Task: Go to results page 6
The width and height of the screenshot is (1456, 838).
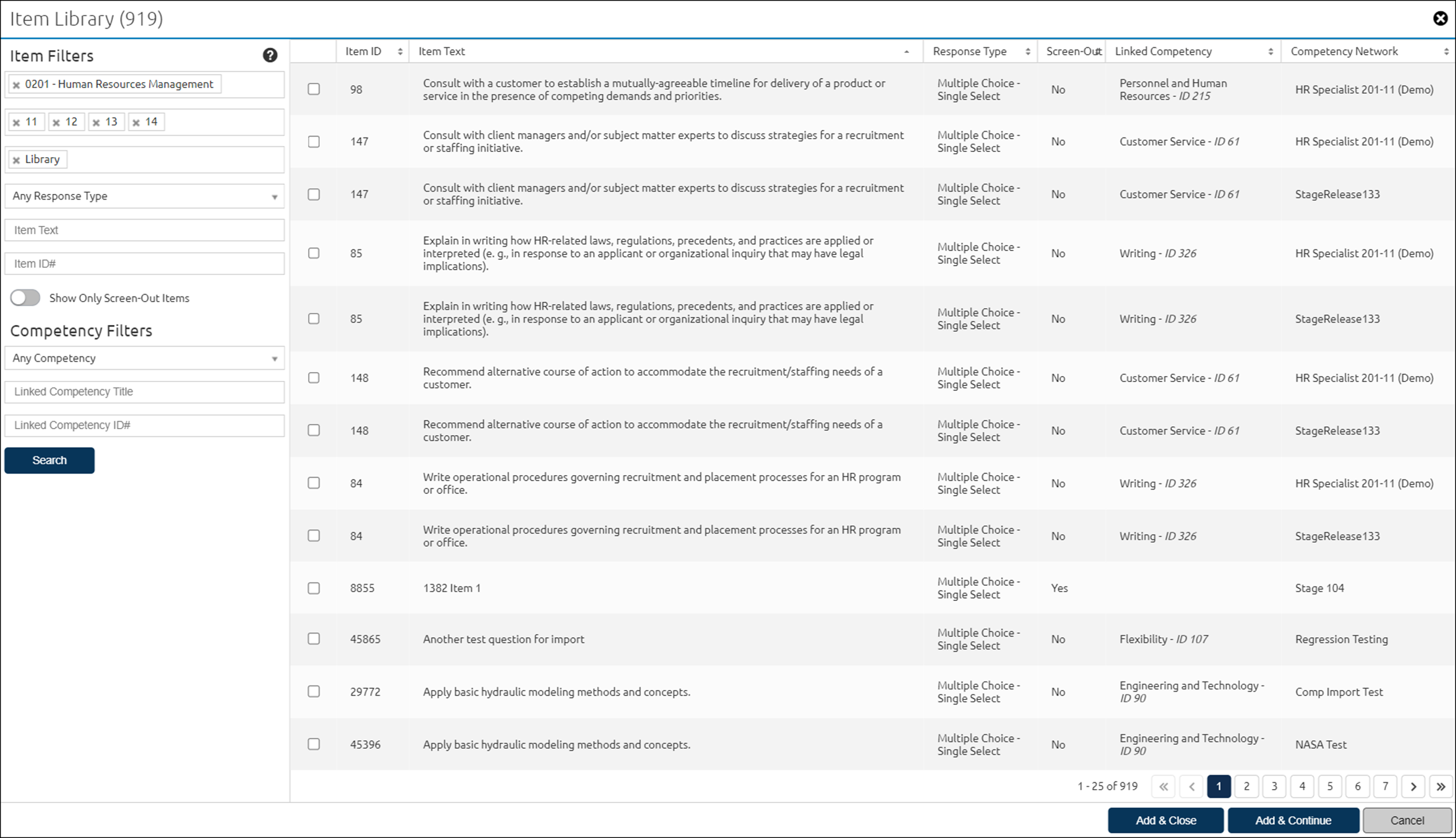Action: (1358, 786)
